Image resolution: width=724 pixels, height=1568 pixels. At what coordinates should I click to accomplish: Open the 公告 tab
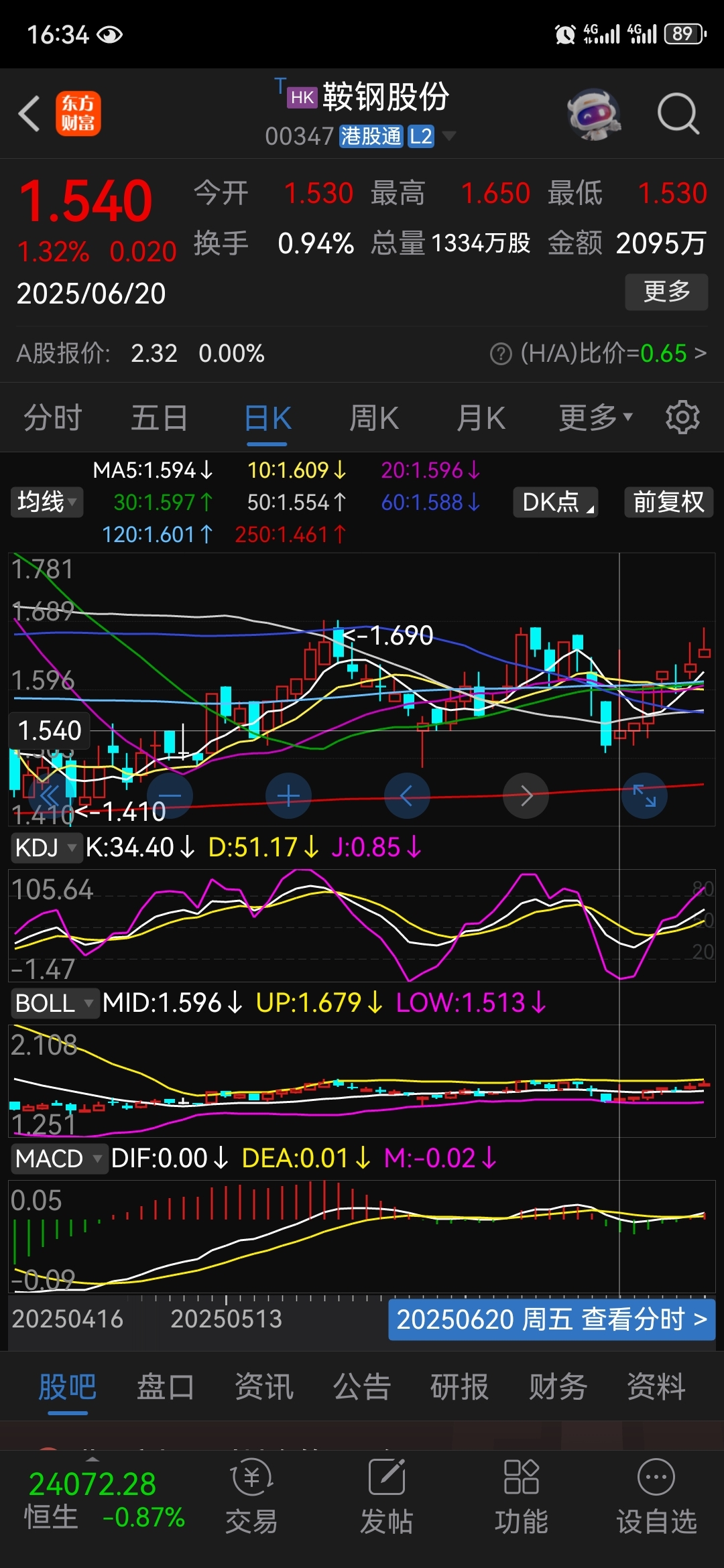[x=362, y=1387]
